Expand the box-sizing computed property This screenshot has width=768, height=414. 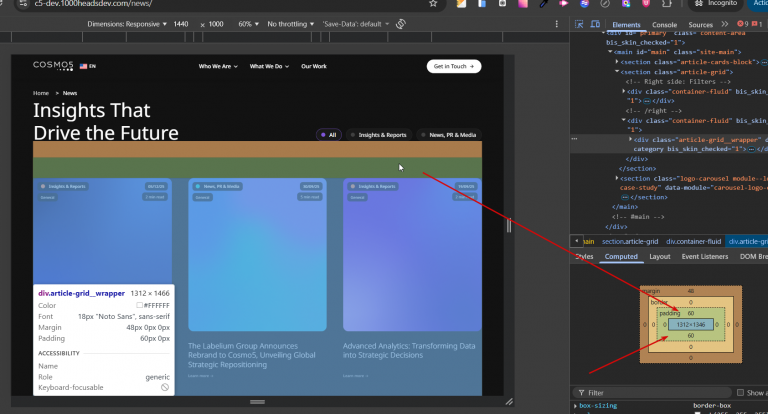[574, 407]
